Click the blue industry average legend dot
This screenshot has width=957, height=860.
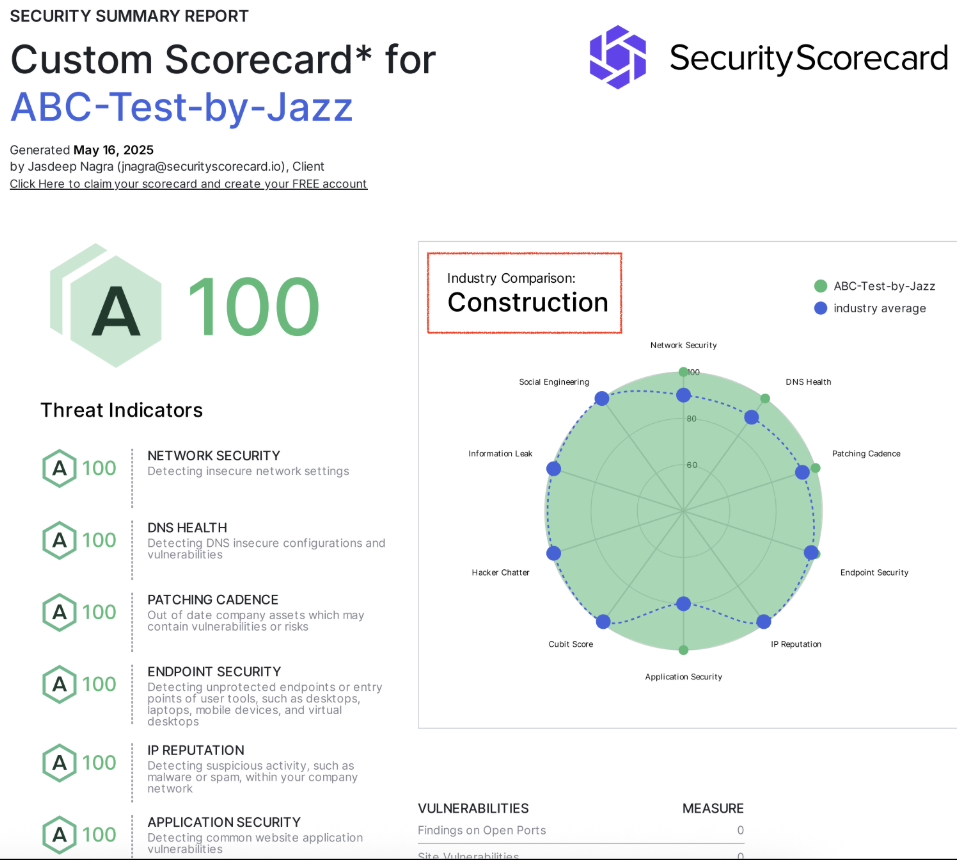point(820,308)
